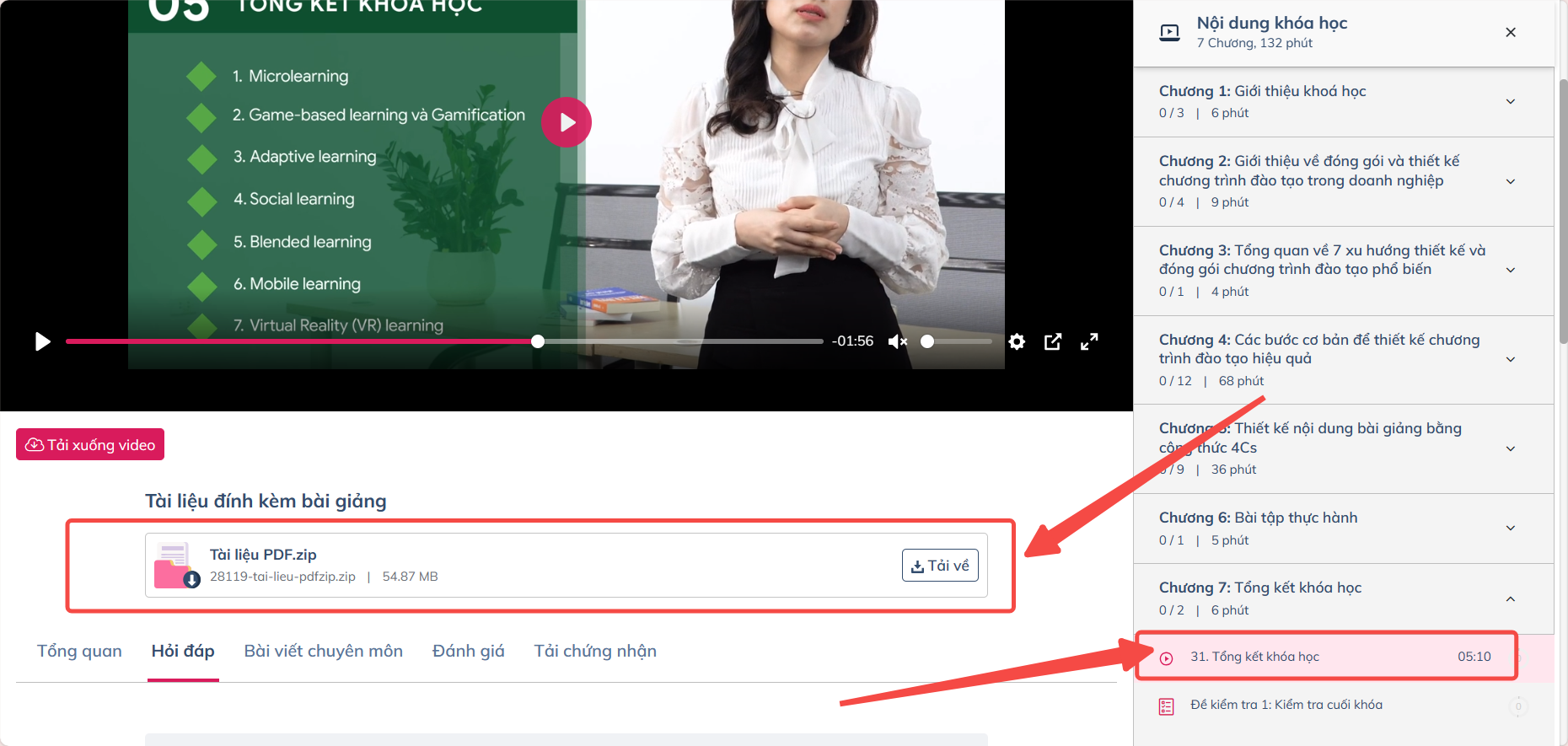Expand Chương 3 using its chevron
1568x746 pixels.
point(1511,270)
